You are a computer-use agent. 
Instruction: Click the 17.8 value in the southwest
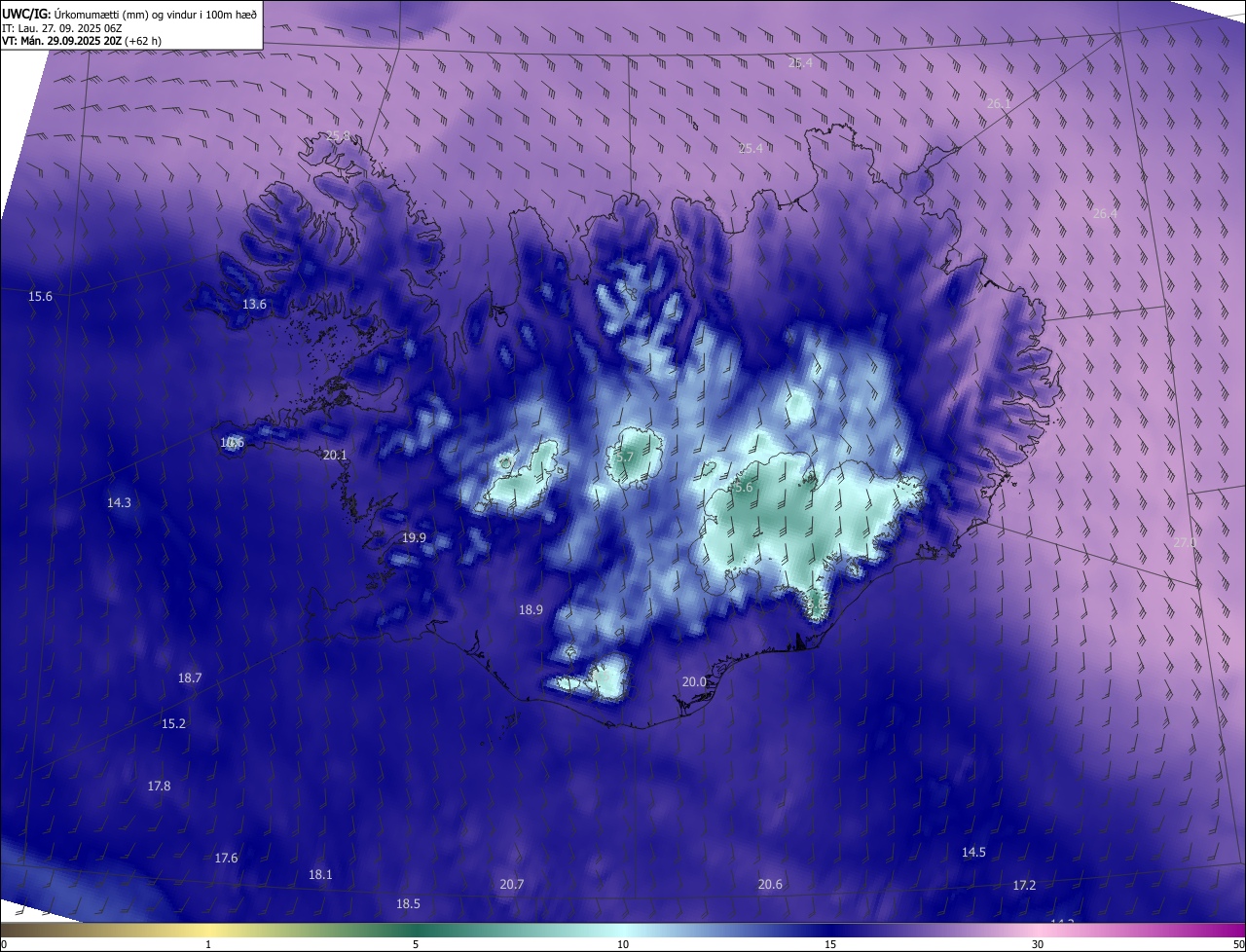pyautogui.click(x=159, y=786)
